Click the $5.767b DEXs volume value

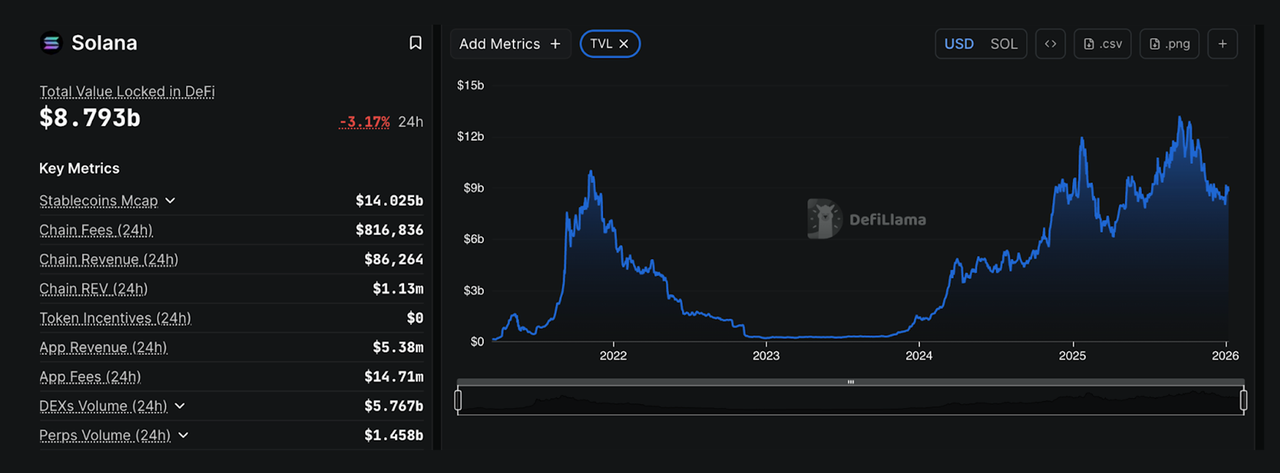(394, 406)
